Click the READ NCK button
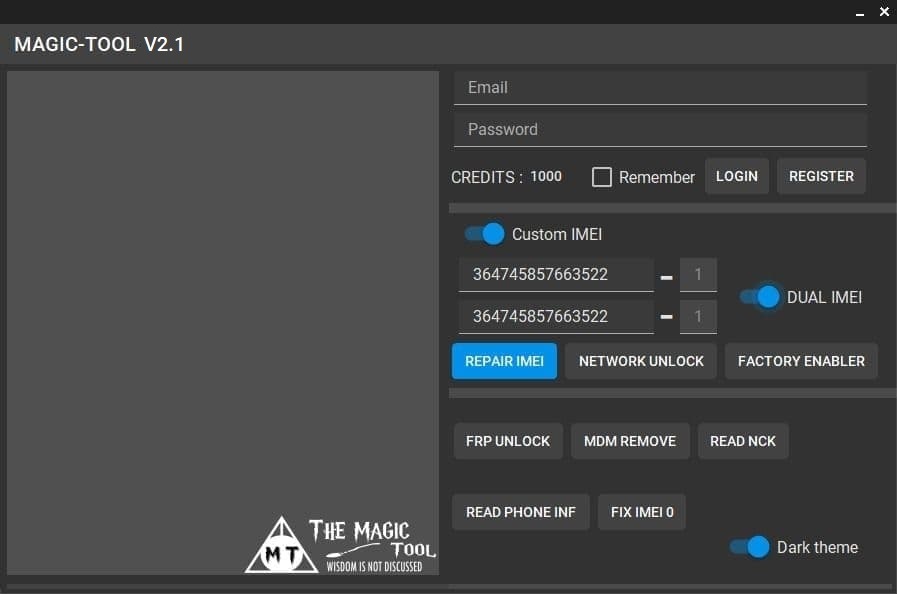Viewport: 897px width, 594px height. [x=743, y=441]
